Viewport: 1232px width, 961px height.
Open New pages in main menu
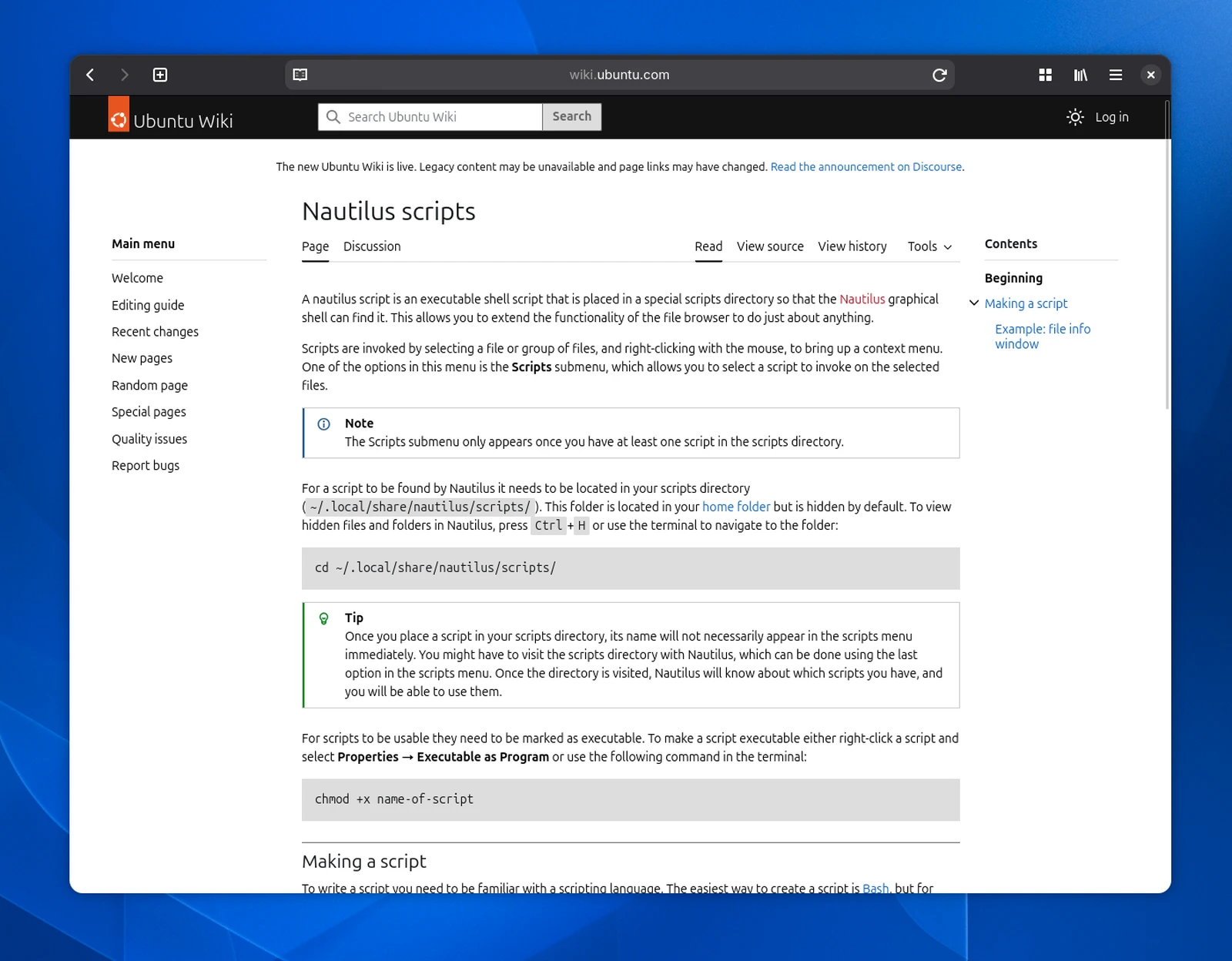[142, 358]
